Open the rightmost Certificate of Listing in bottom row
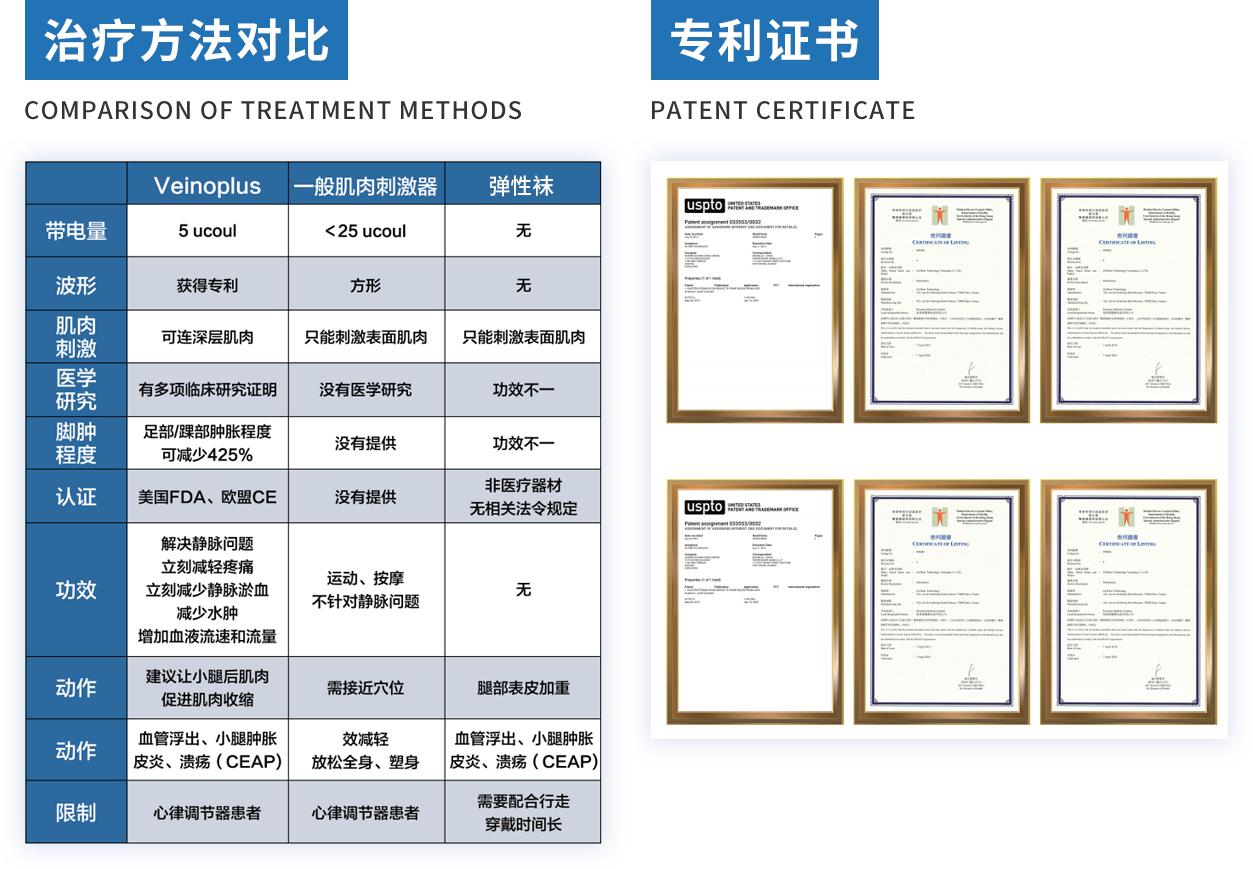Screen dimensions: 1253x869 click(x=1129, y=602)
